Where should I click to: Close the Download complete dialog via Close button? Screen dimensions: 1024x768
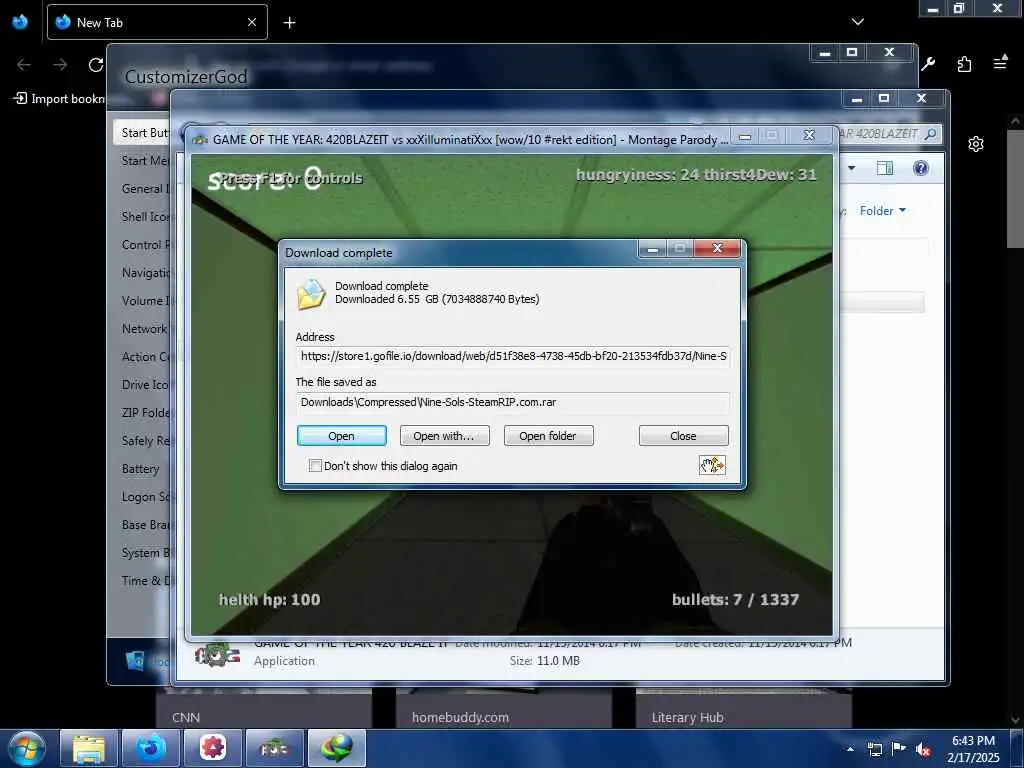point(683,436)
